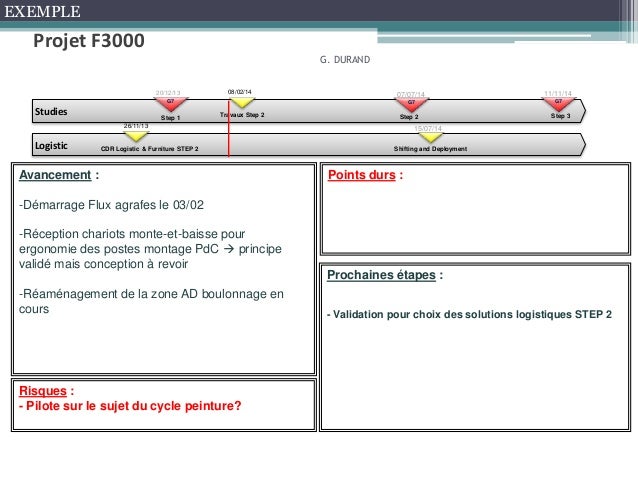The image size is (638, 479).
Task: Select the Démarrage Flux agrafes line
Action: tap(111, 205)
